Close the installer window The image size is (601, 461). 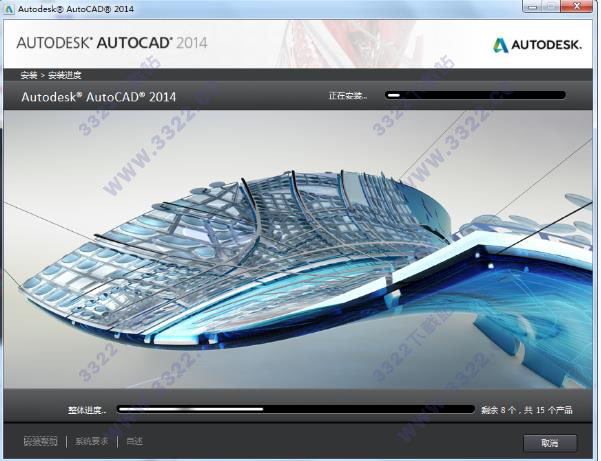point(577,7)
